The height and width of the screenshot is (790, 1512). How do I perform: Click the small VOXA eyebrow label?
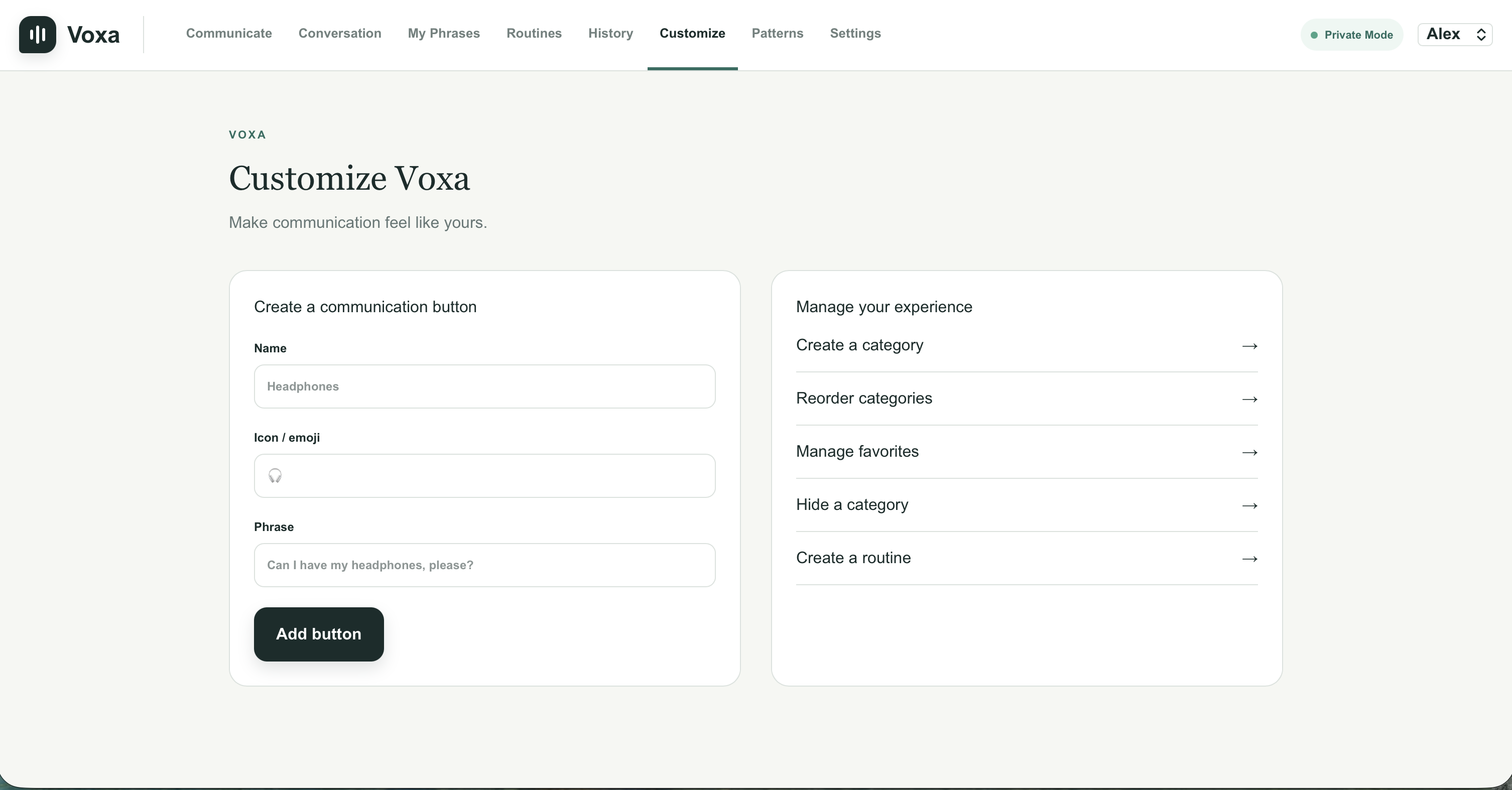[247, 135]
